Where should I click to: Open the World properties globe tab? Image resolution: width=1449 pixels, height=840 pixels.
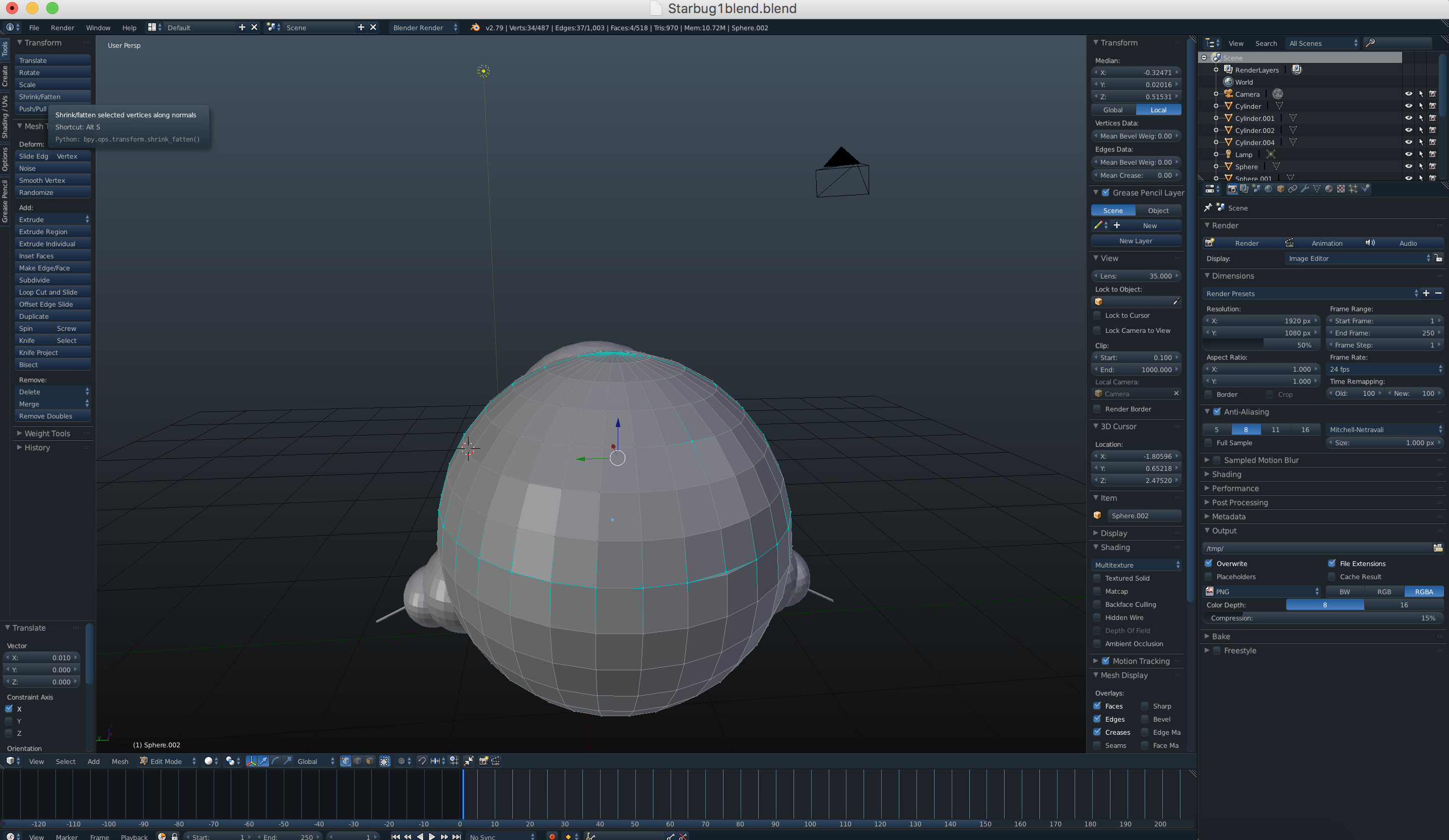point(1268,188)
